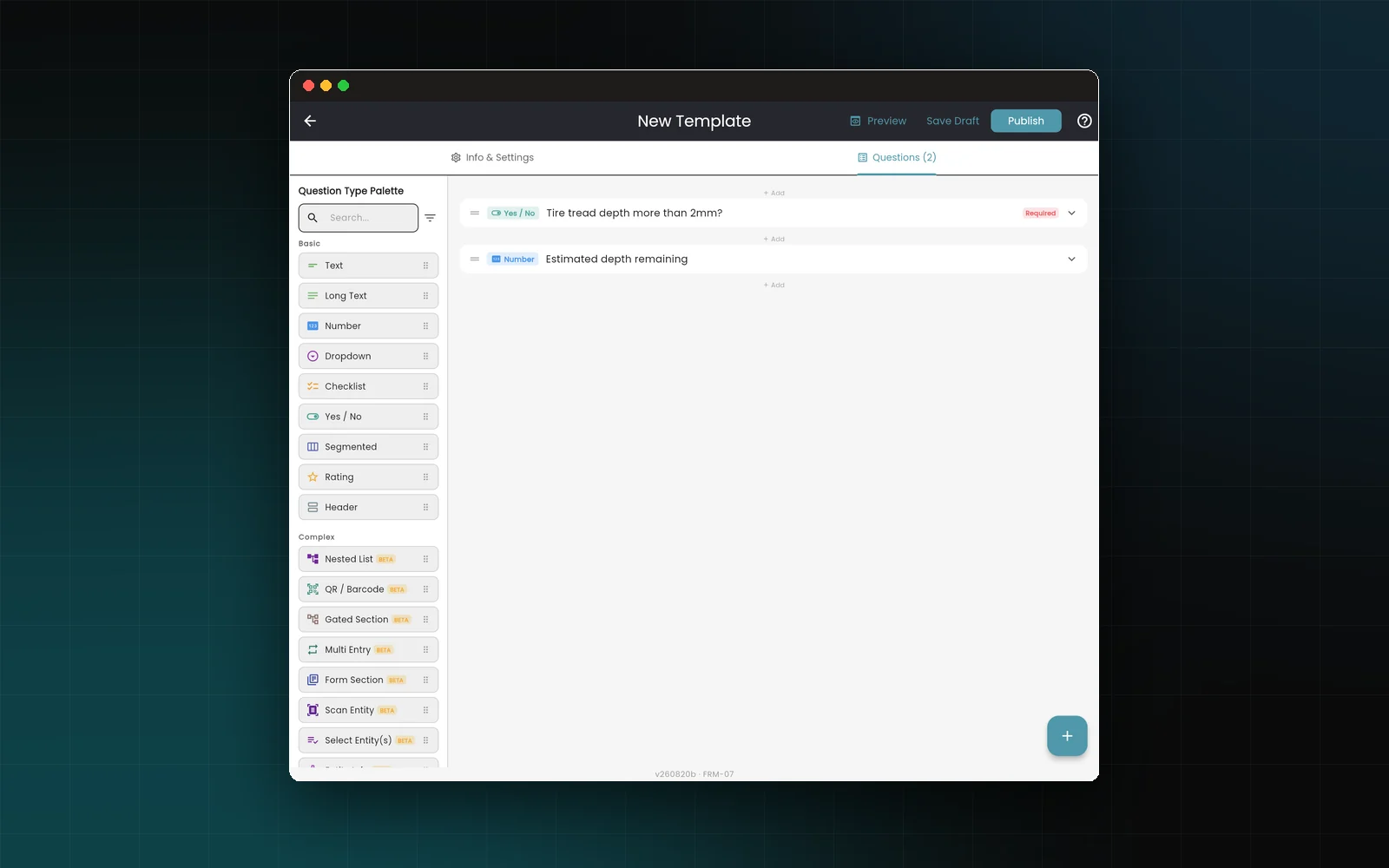The height and width of the screenshot is (868, 1389).
Task: Open the help question mark icon
Action: [1084, 121]
